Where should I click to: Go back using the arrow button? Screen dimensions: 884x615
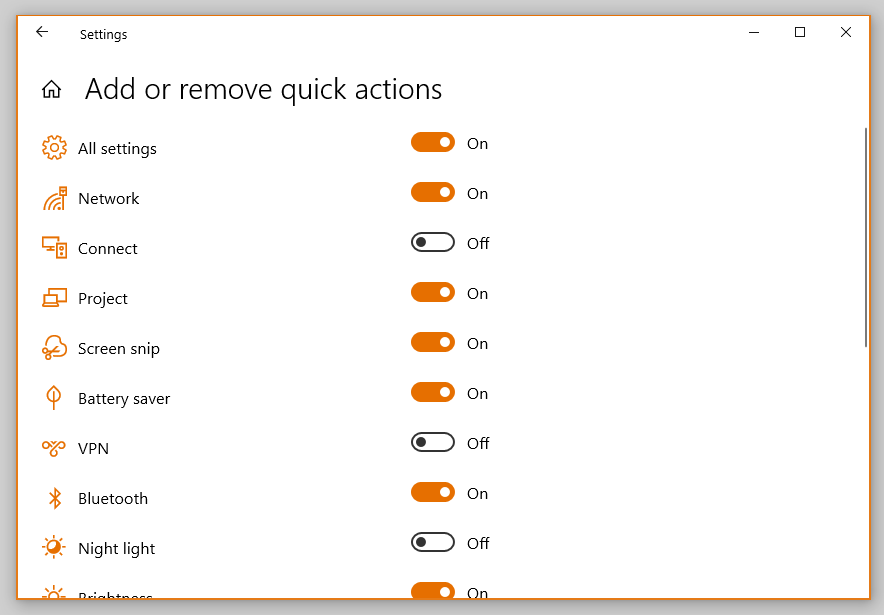tap(42, 33)
